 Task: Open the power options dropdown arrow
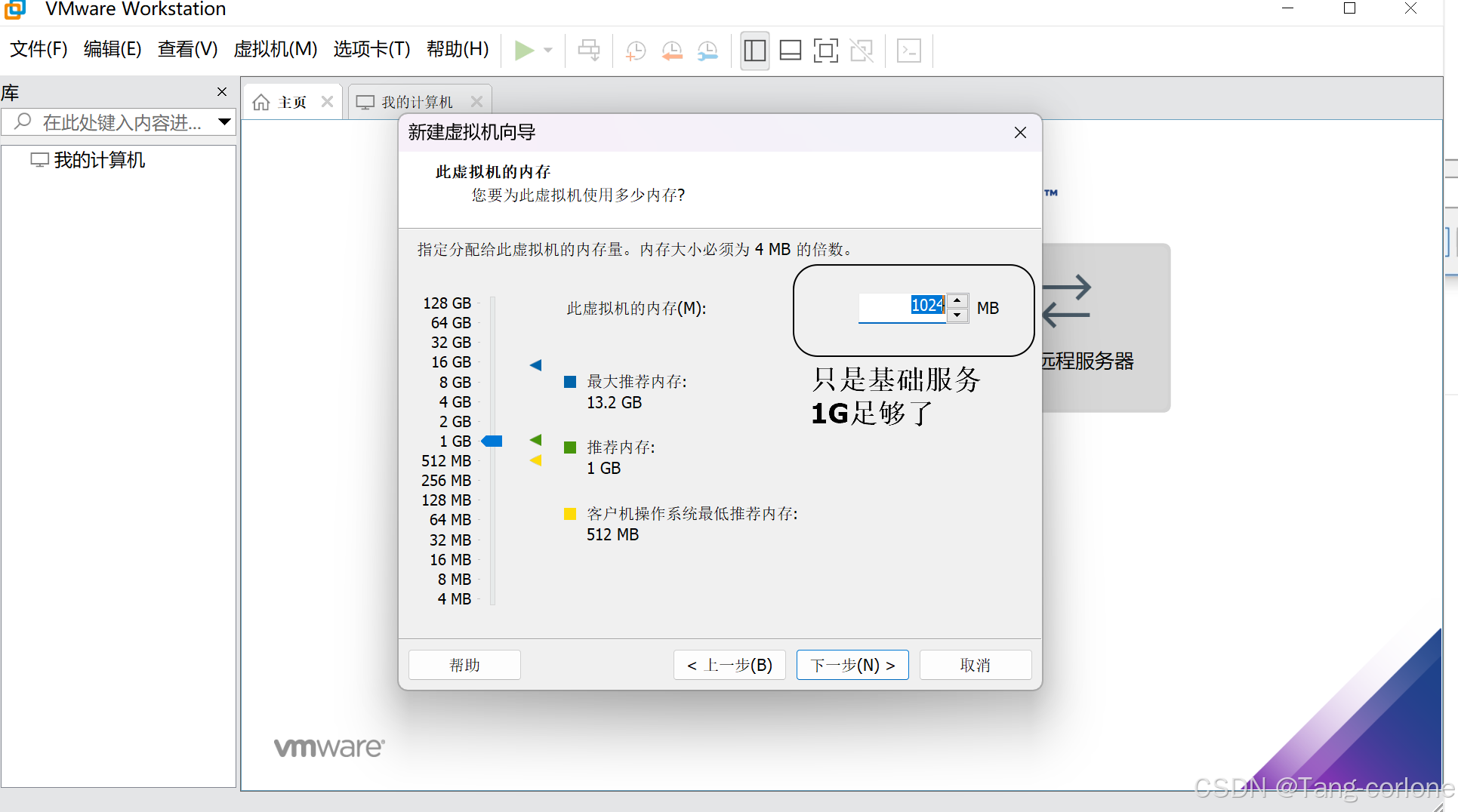[x=548, y=51]
